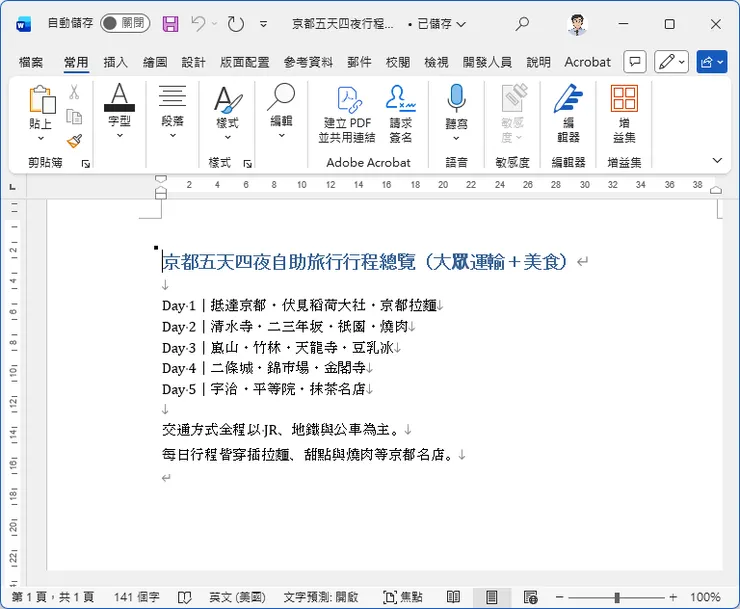Switch to the 校閱 tab

coord(398,62)
